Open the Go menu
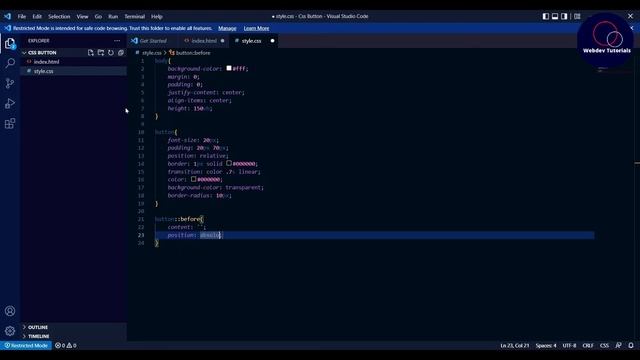The width and height of the screenshot is (640, 360). (x=98, y=16)
